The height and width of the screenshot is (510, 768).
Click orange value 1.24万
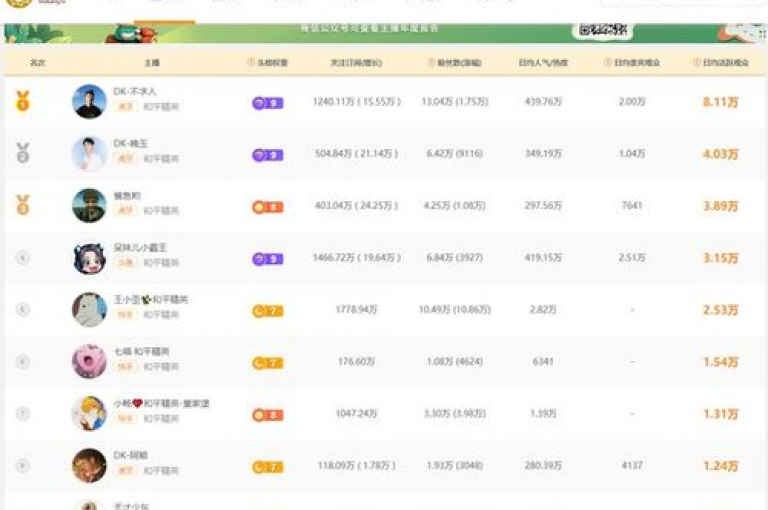point(720,466)
